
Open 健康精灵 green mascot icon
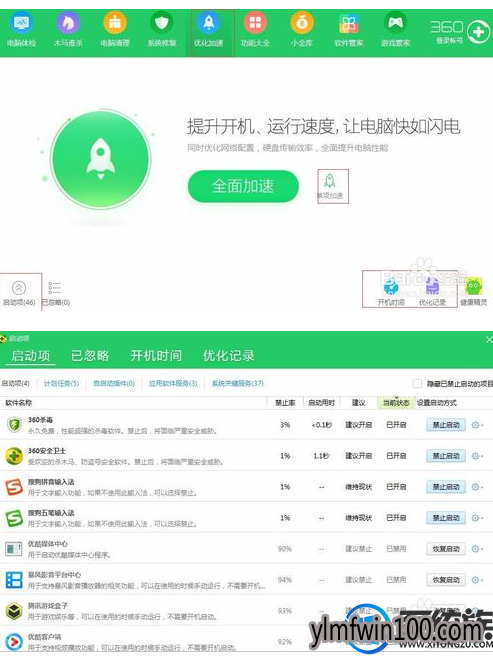pos(474,286)
